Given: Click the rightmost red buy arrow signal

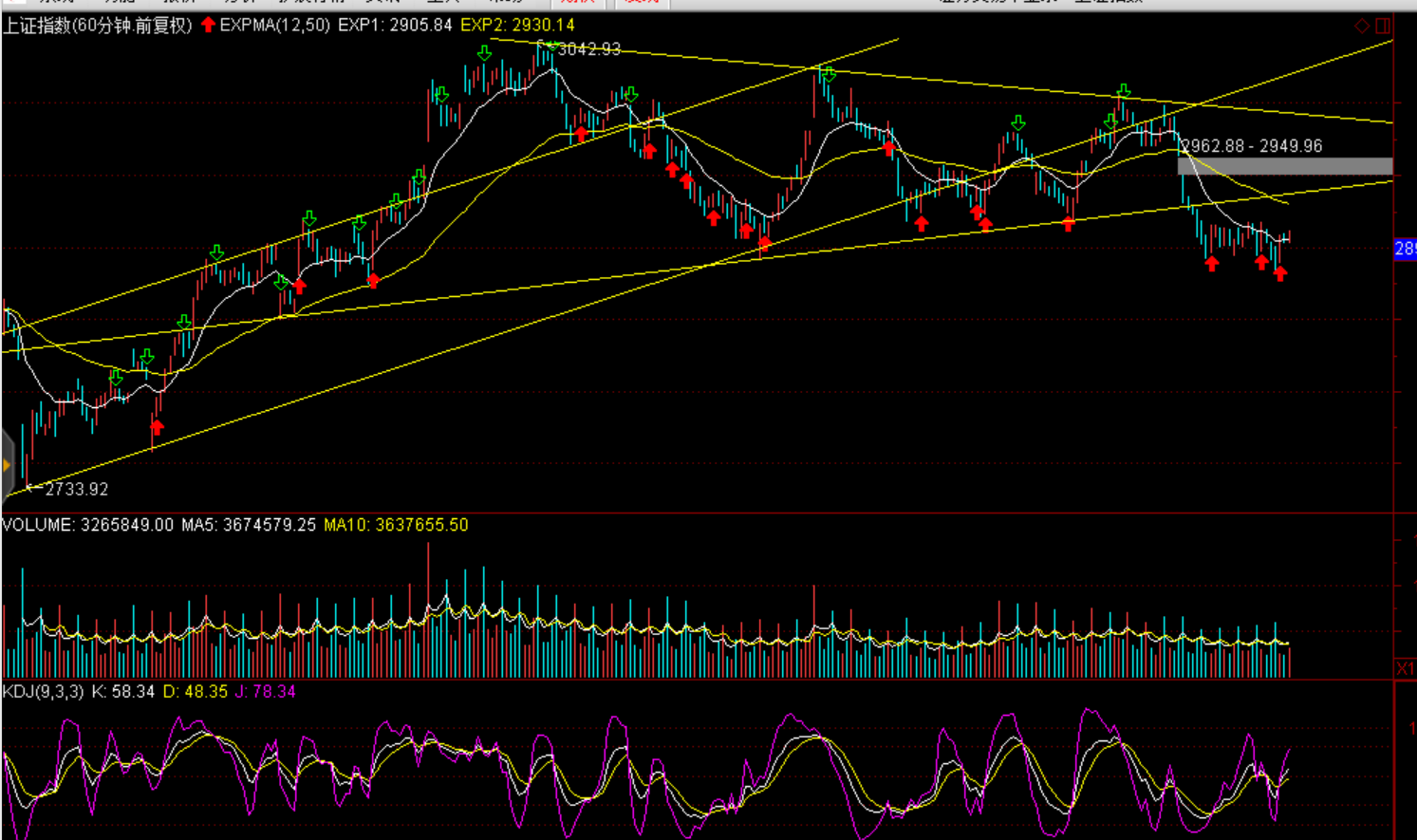Looking at the screenshot, I should [x=1280, y=274].
